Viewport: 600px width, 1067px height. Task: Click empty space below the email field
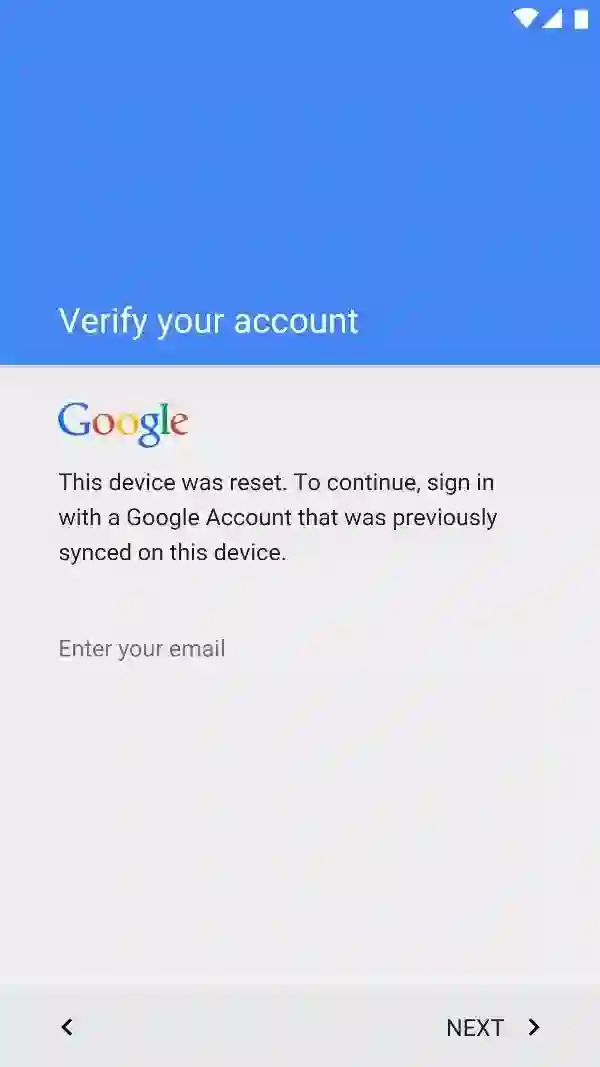(299, 817)
